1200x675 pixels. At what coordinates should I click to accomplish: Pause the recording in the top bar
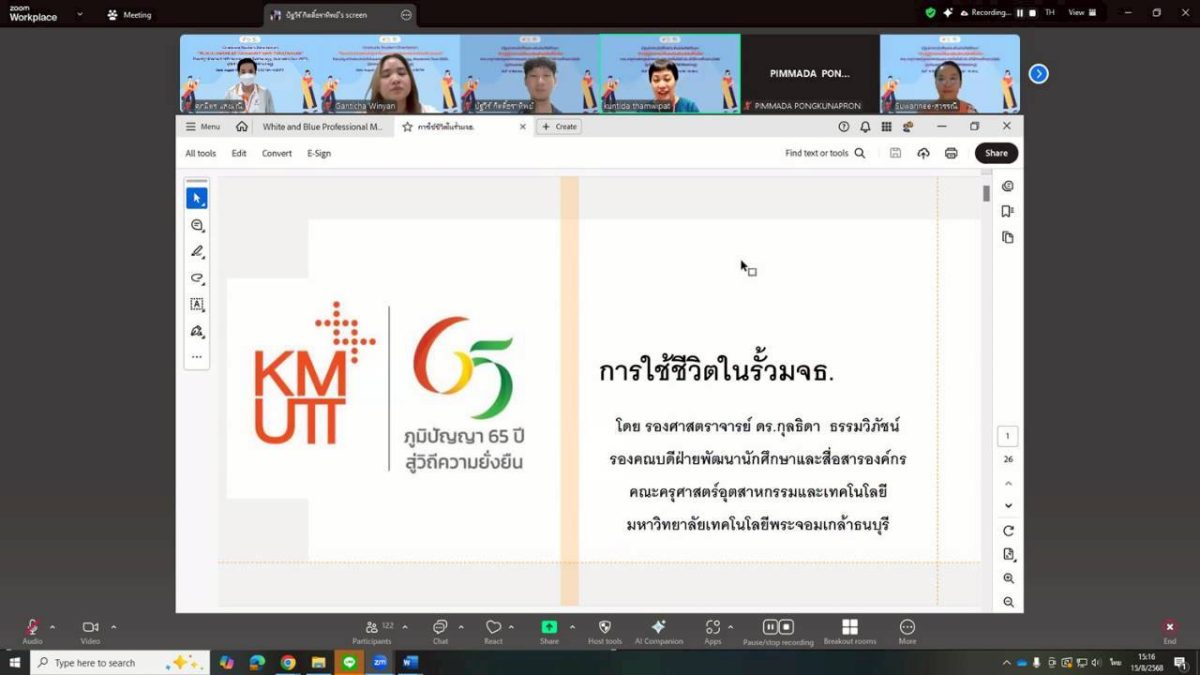1020,13
